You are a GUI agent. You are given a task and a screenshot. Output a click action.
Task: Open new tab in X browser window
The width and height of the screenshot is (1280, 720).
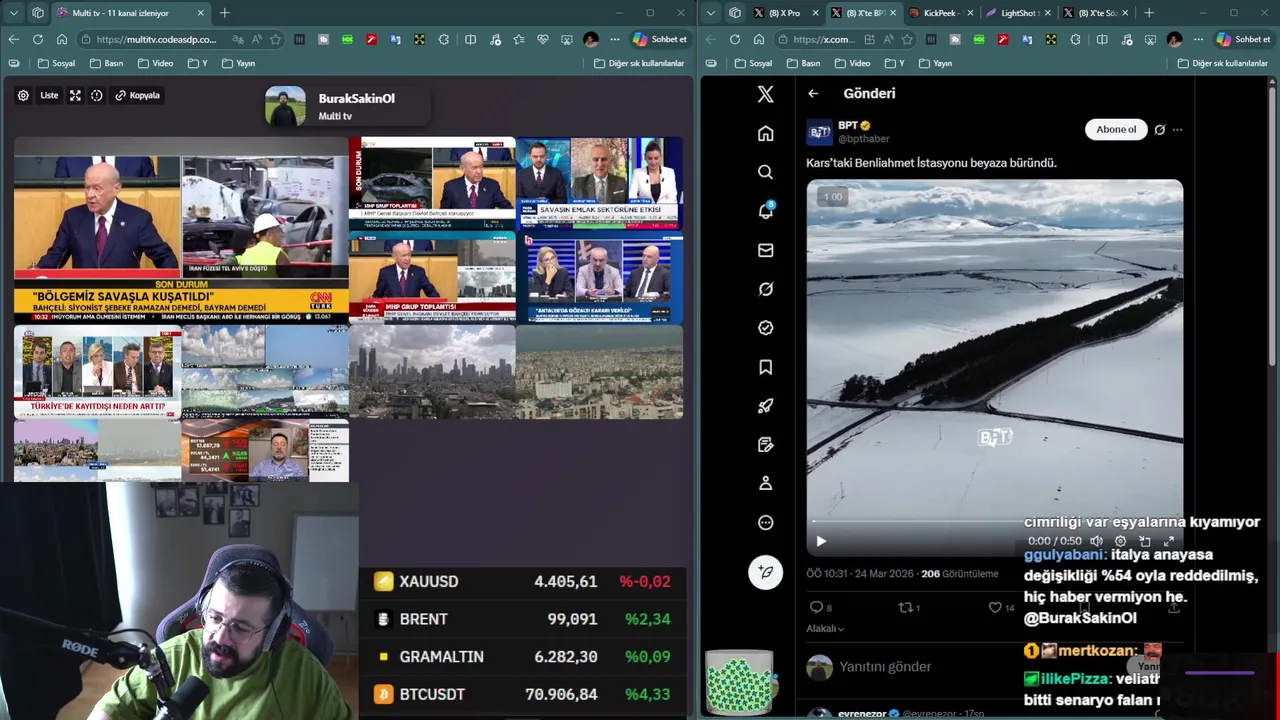pos(1148,13)
